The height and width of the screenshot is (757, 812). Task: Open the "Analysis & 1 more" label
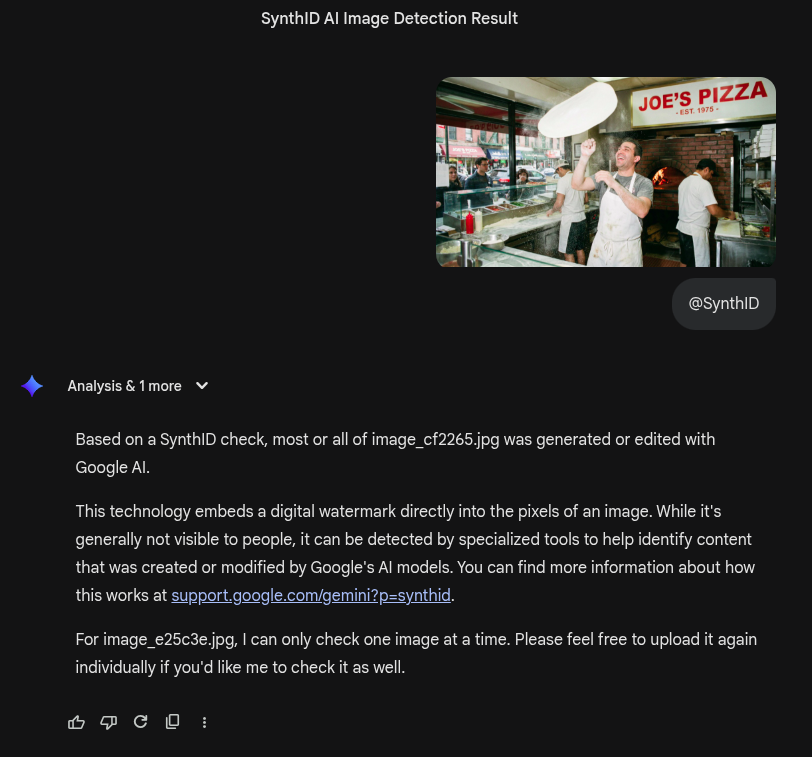pos(124,386)
